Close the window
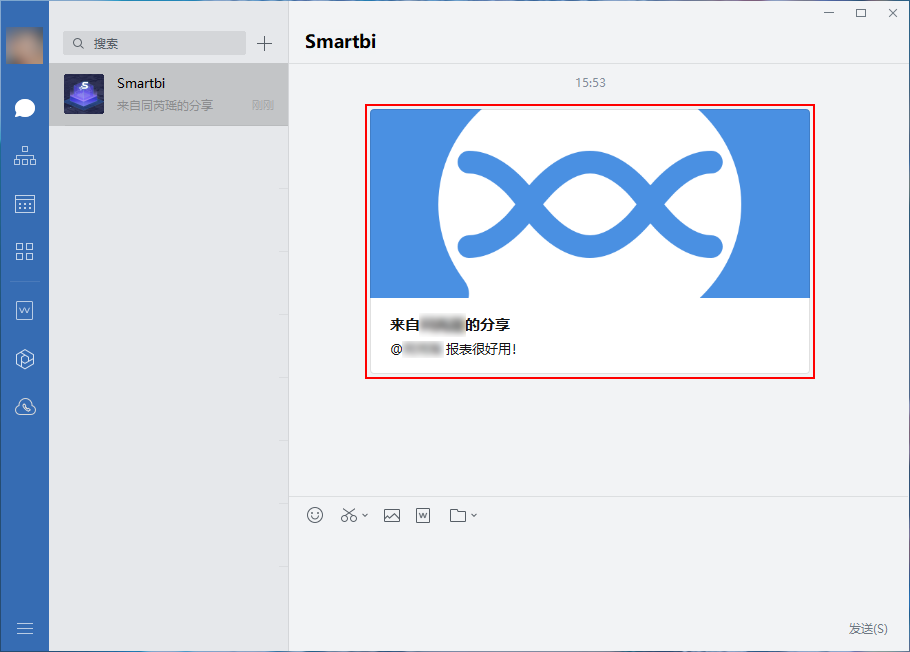Viewport: 910px width, 652px height. 893,13
